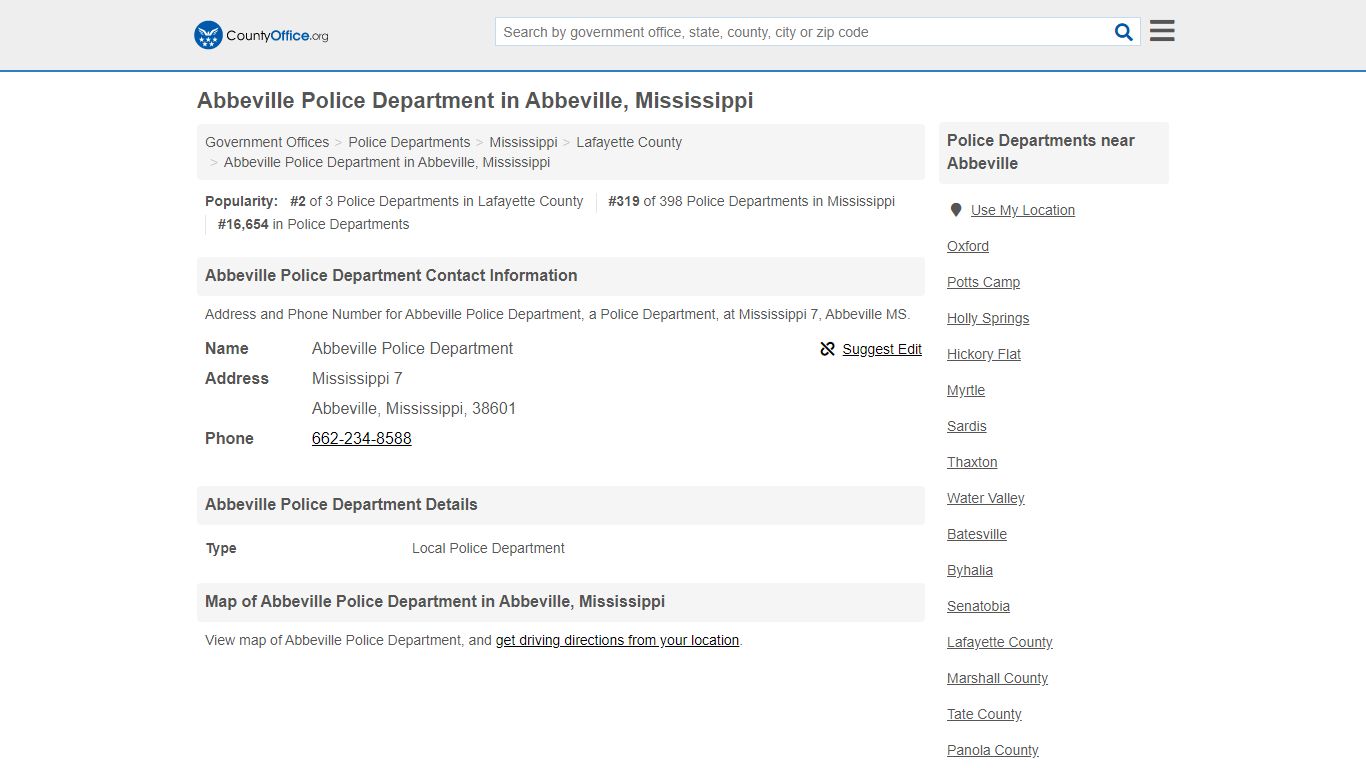Open Sardis link

pos(967,426)
